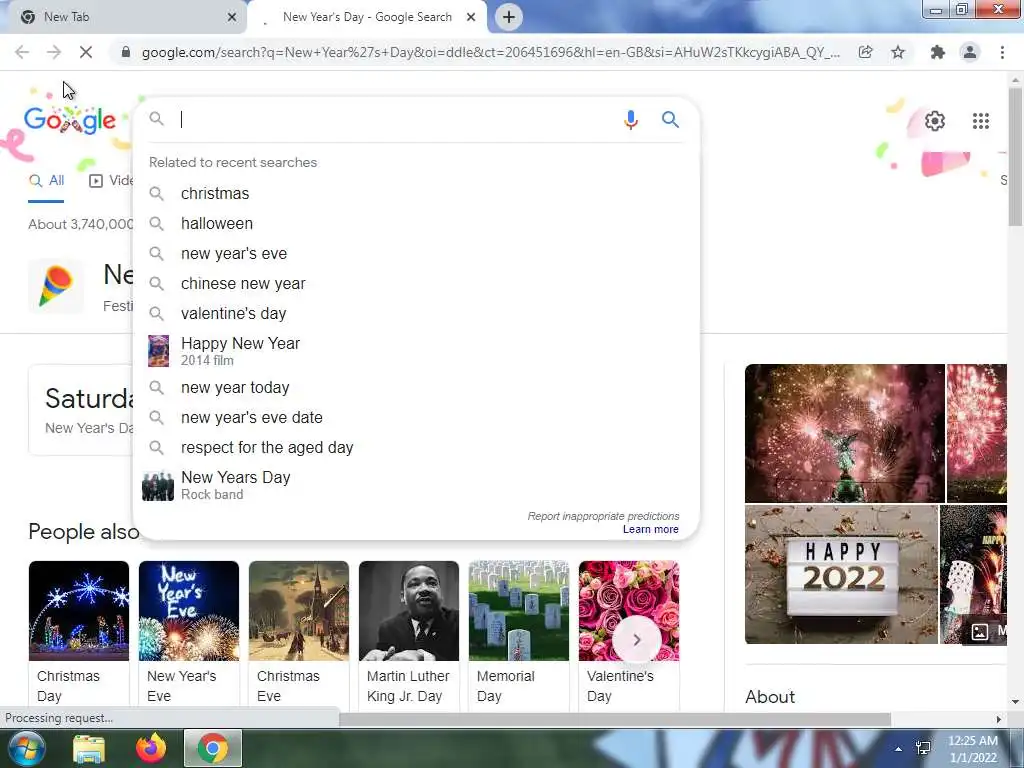Screen dimensions: 1024x768
Task: Choose the halloween suggestion
Action: click(x=416, y=223)
